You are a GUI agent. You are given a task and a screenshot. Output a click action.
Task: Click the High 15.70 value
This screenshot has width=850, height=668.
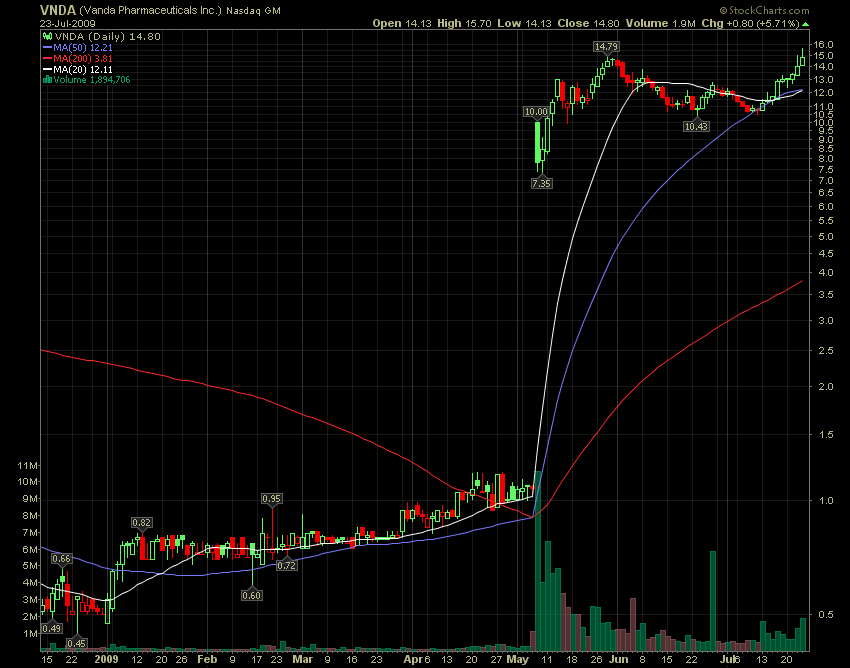[x=465, y=23]
